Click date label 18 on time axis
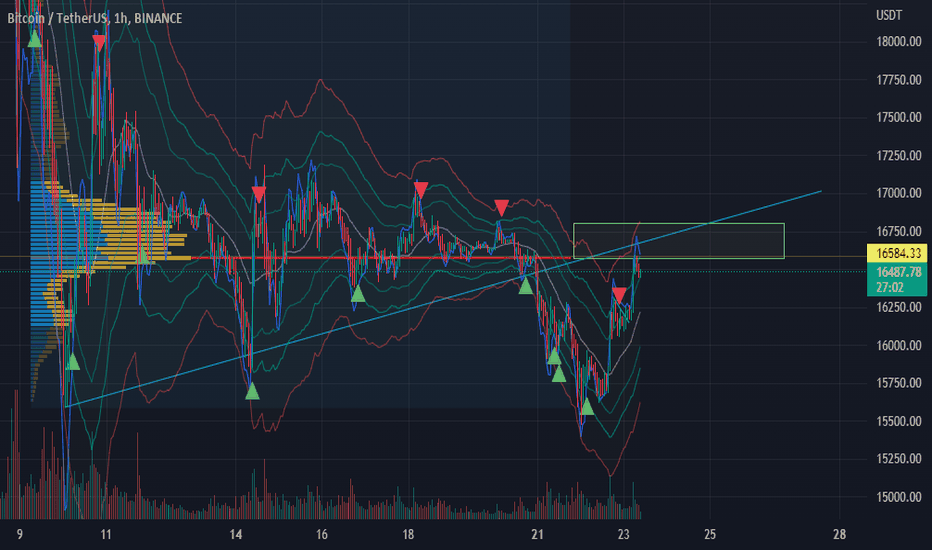Screen dimensions: 932x550 point(408,535)
